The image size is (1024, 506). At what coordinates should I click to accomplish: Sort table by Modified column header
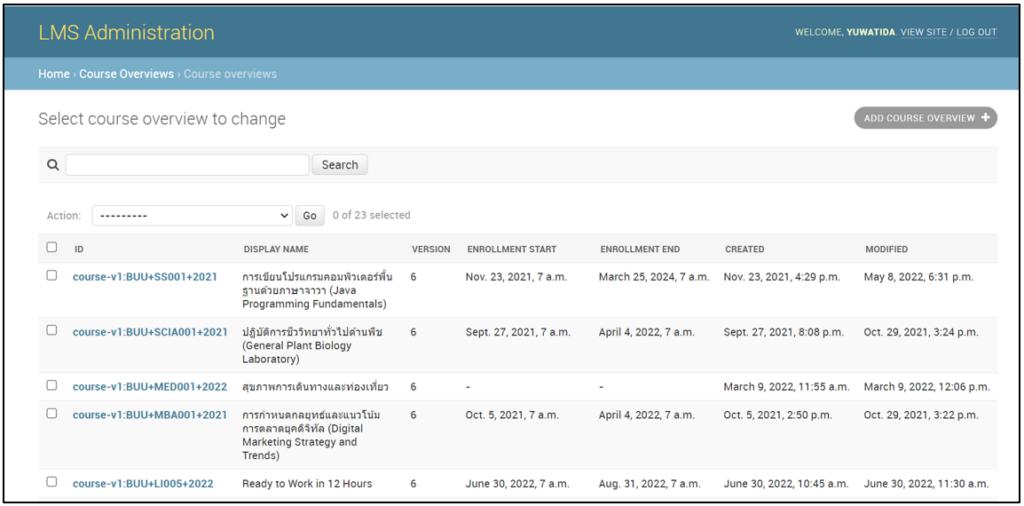tap(886, 249)
